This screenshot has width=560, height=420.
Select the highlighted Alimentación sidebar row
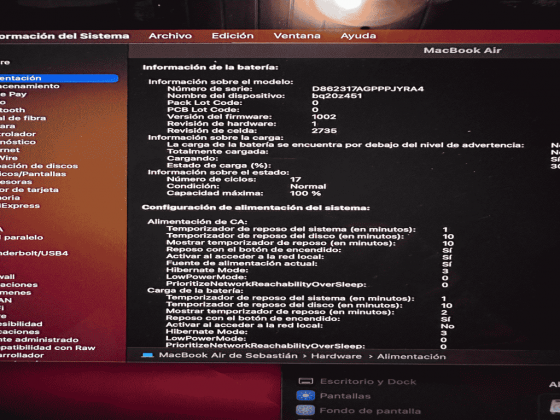pos(59,78)
